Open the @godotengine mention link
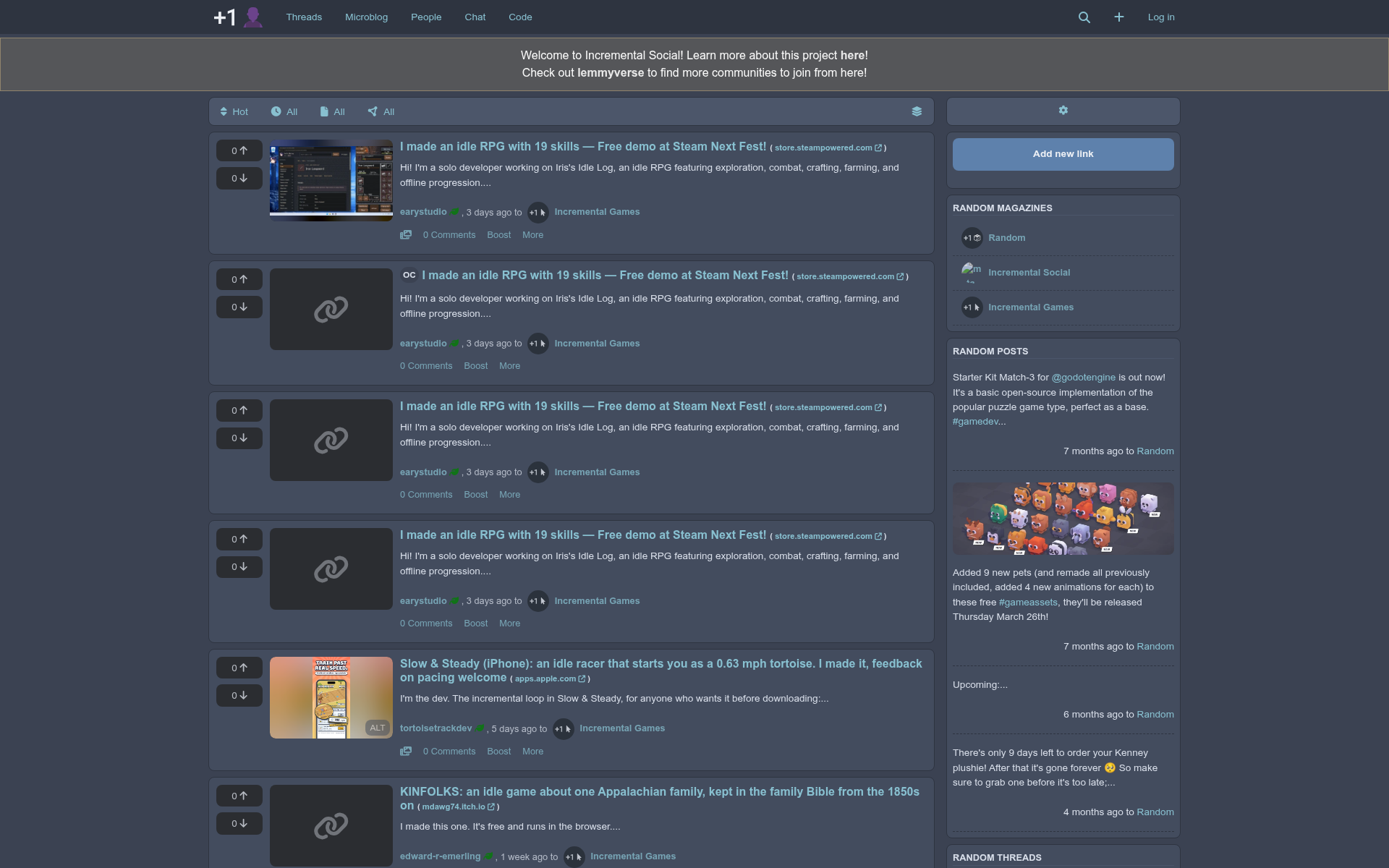 1083,378
